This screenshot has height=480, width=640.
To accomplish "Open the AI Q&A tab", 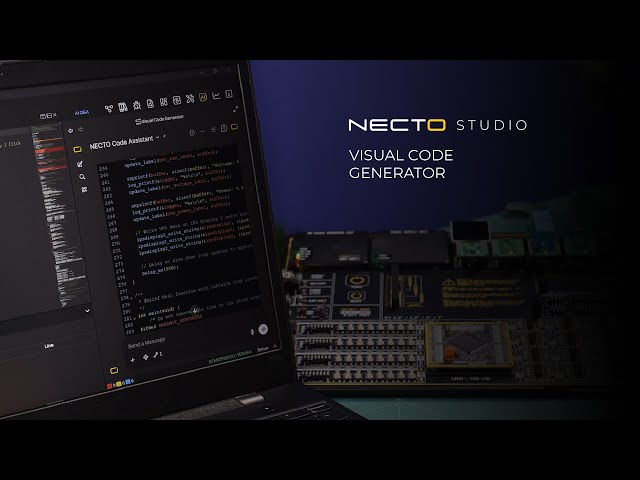I will point(82,112).
